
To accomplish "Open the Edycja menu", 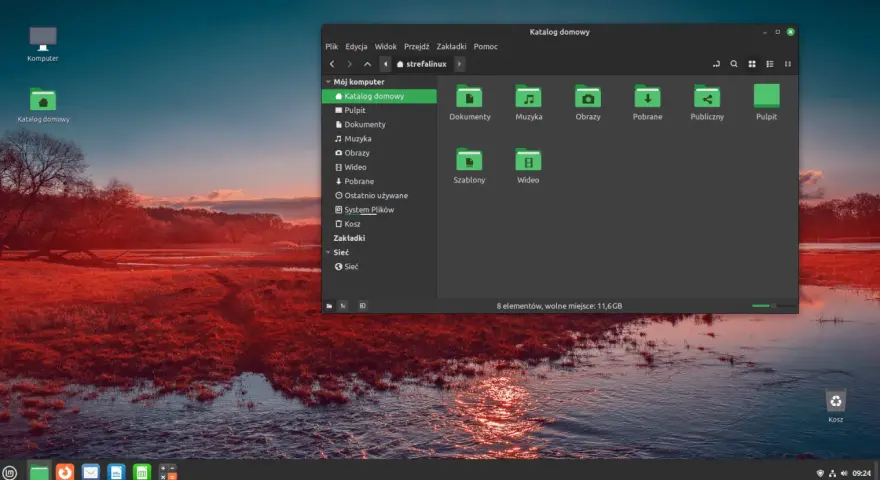I will coord(356,47).
